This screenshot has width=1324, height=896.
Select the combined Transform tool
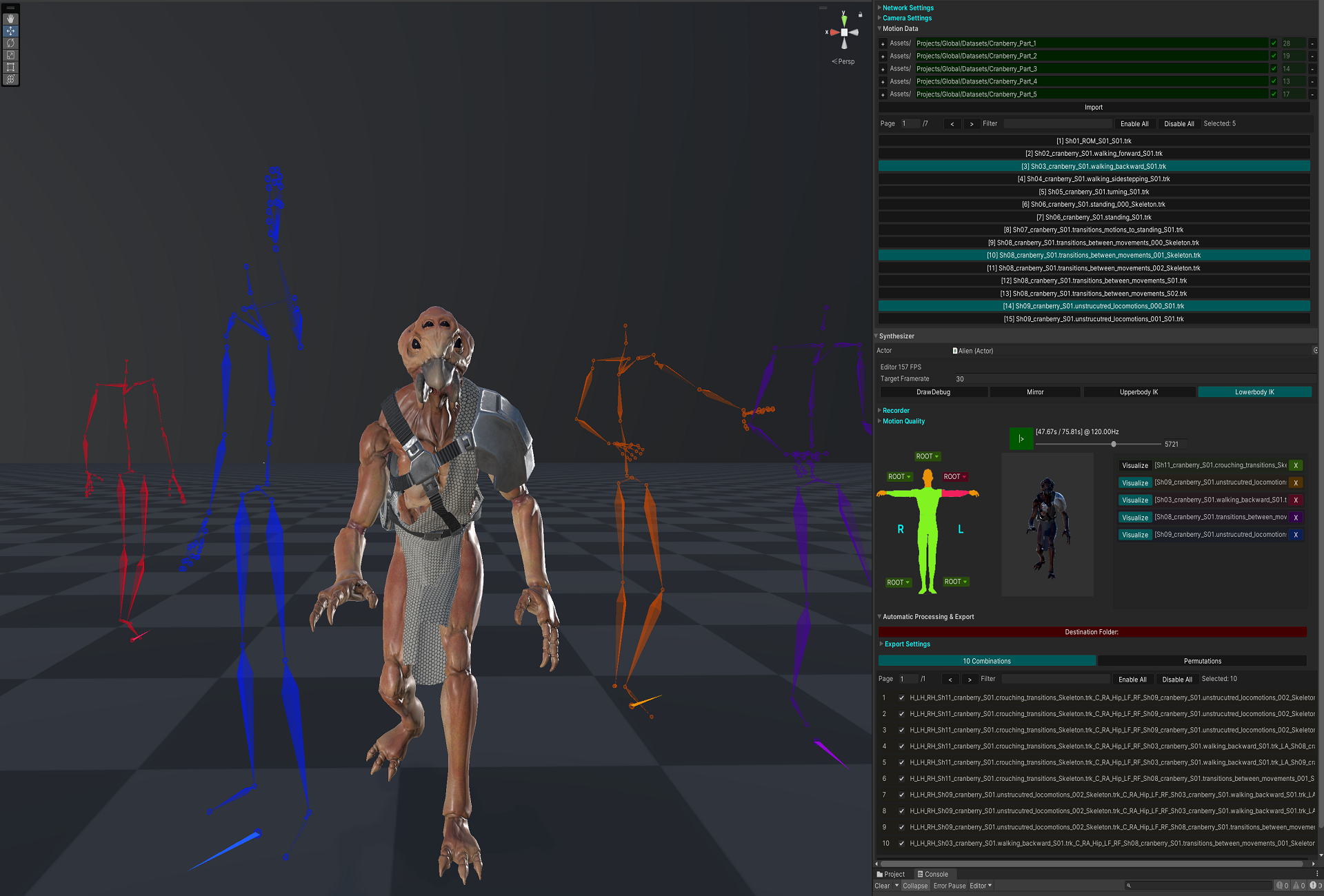[x=10, y=79]
